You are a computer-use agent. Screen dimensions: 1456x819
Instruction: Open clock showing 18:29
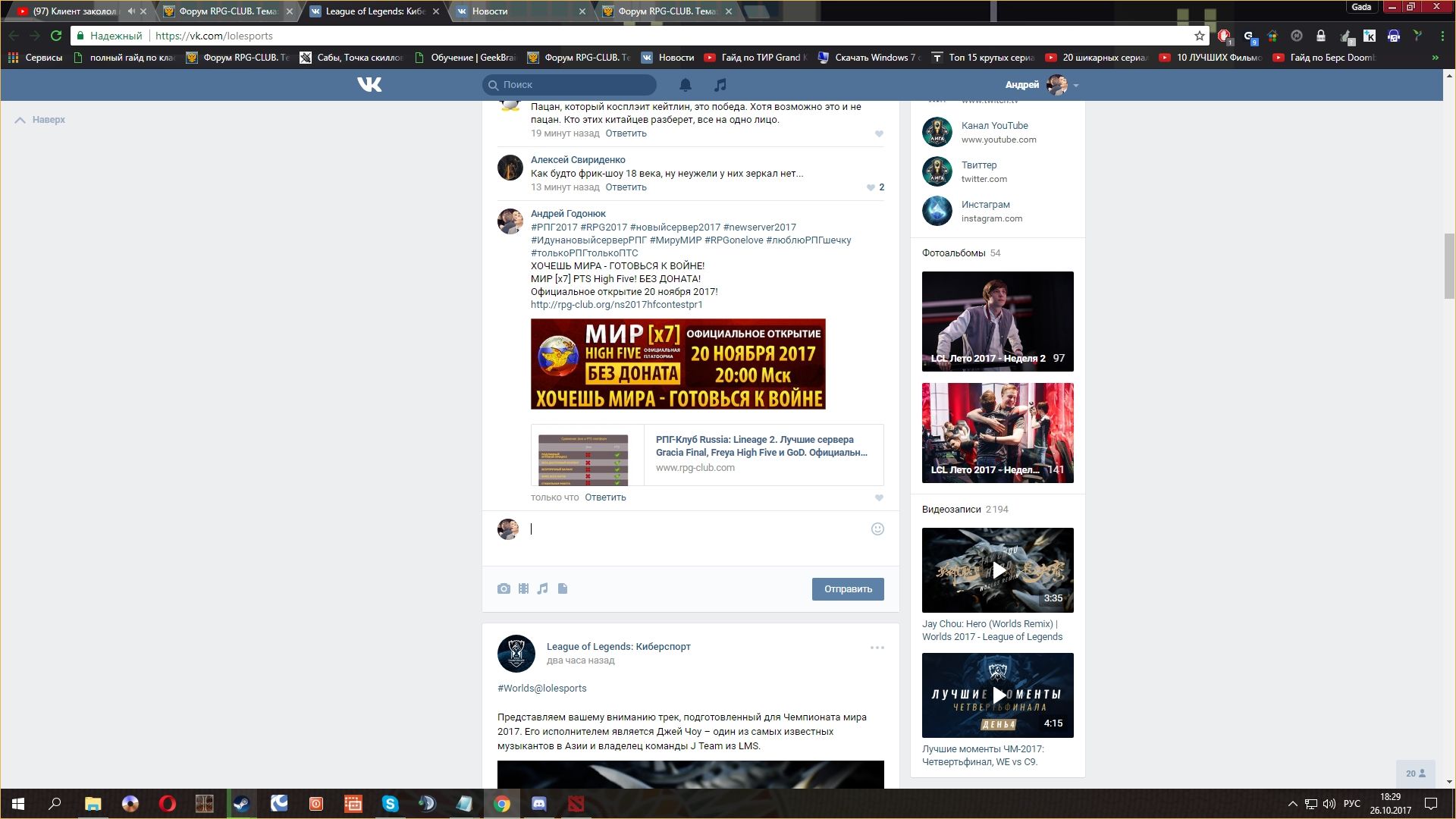coord(1391,804)
